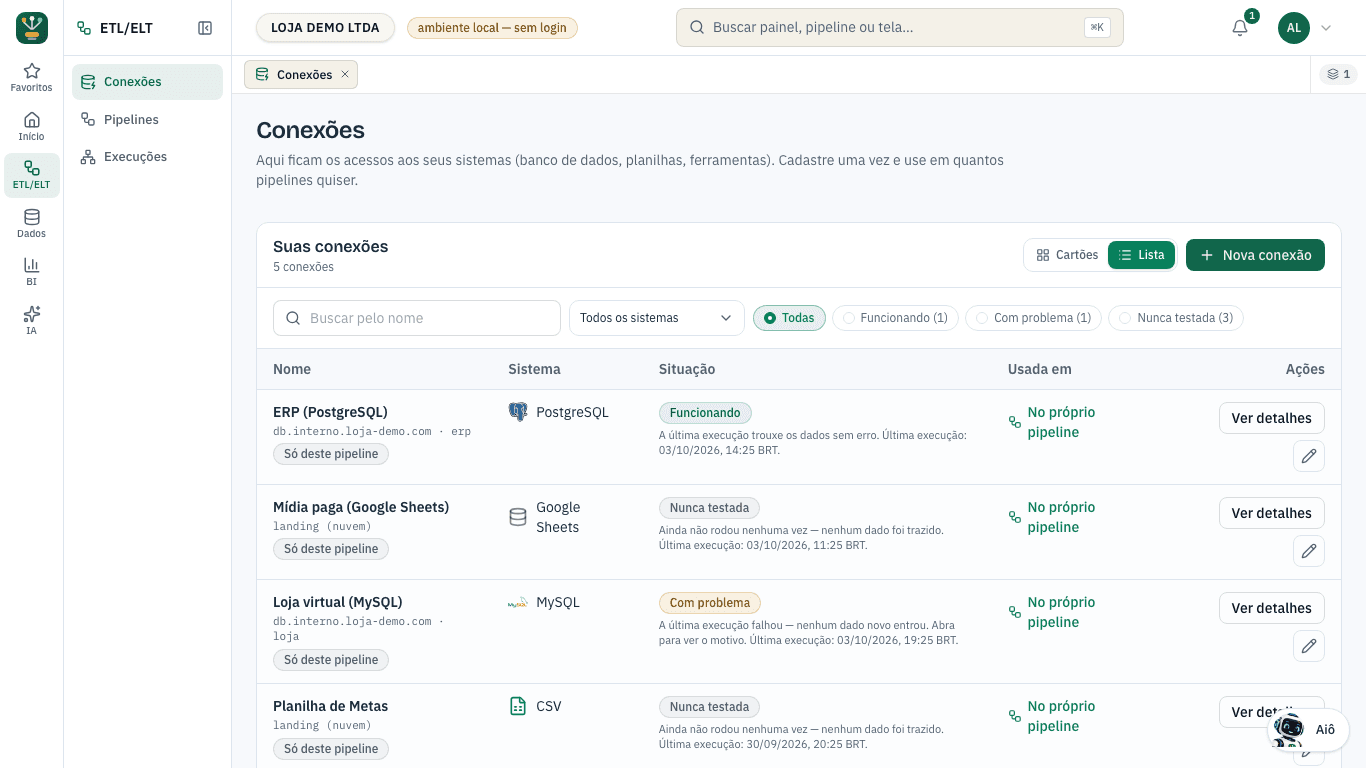1366x768 pixels.
Task: Filter by Com problema (1)
Action: pos(1033,318)
